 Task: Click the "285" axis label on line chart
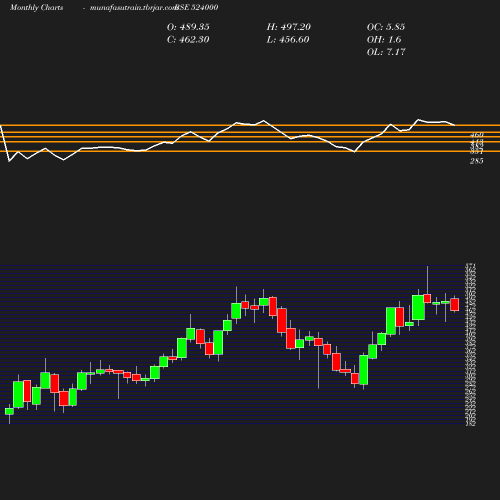[477, 161]
